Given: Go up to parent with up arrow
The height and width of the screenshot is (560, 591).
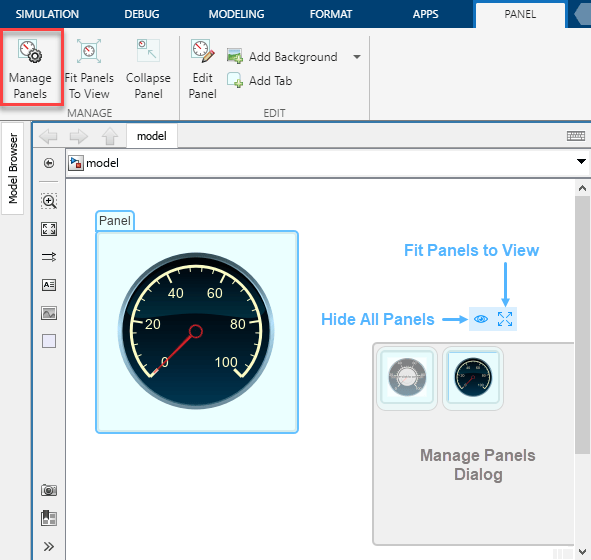Looking at the screenshot, I should (x=110, y=136).
